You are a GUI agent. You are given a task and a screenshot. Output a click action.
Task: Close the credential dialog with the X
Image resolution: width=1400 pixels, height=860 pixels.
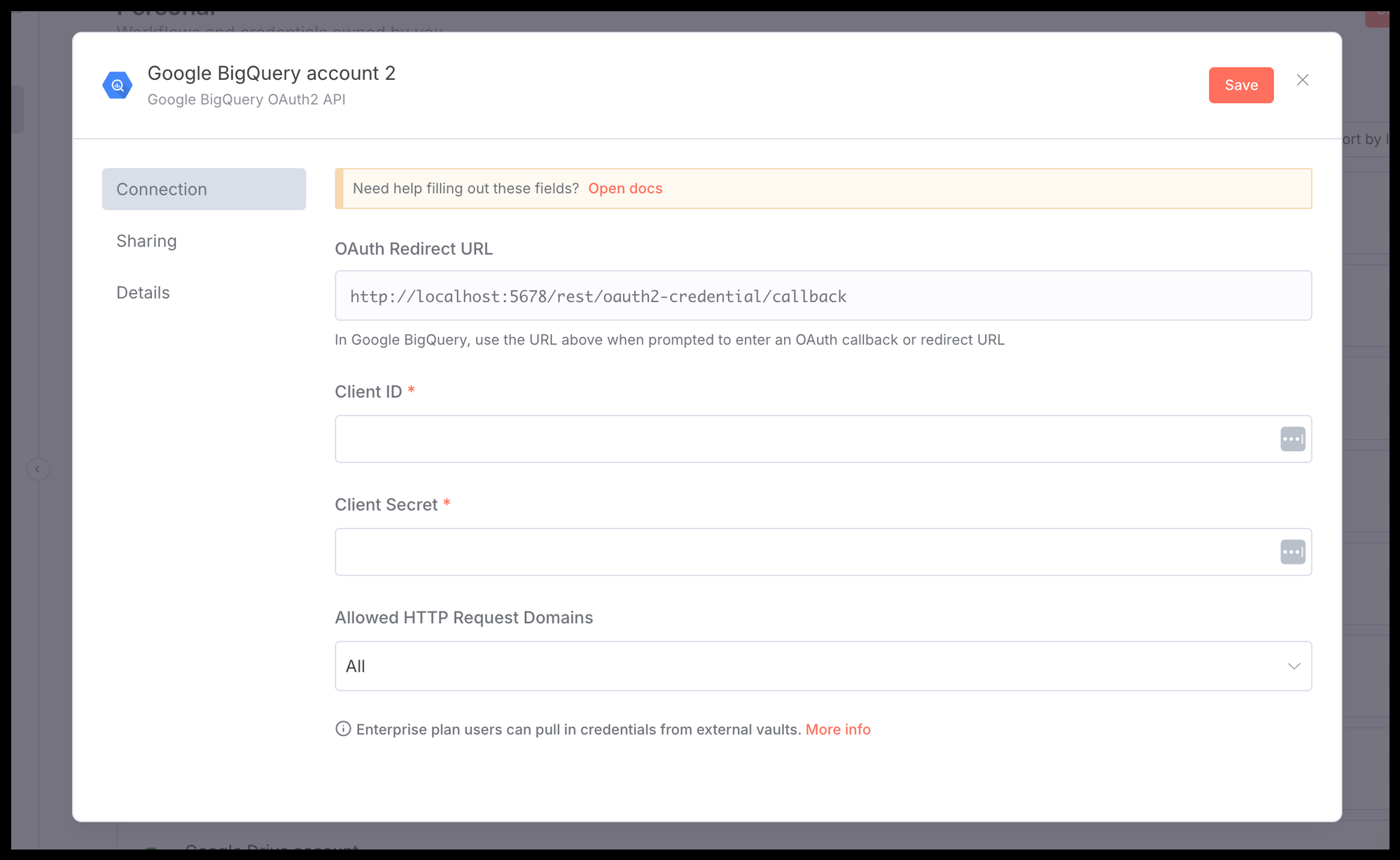1302,81
